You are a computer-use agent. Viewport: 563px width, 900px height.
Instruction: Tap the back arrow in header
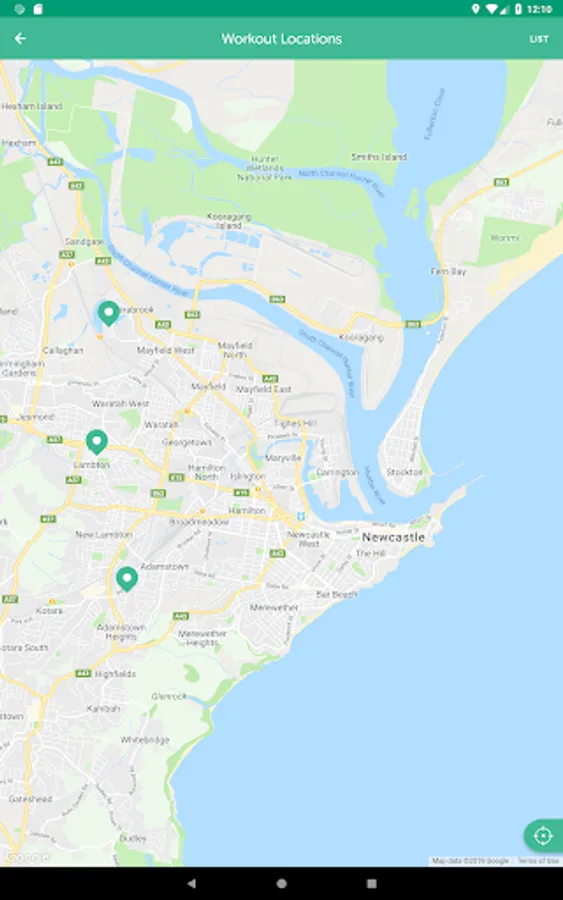pos(20,38)
